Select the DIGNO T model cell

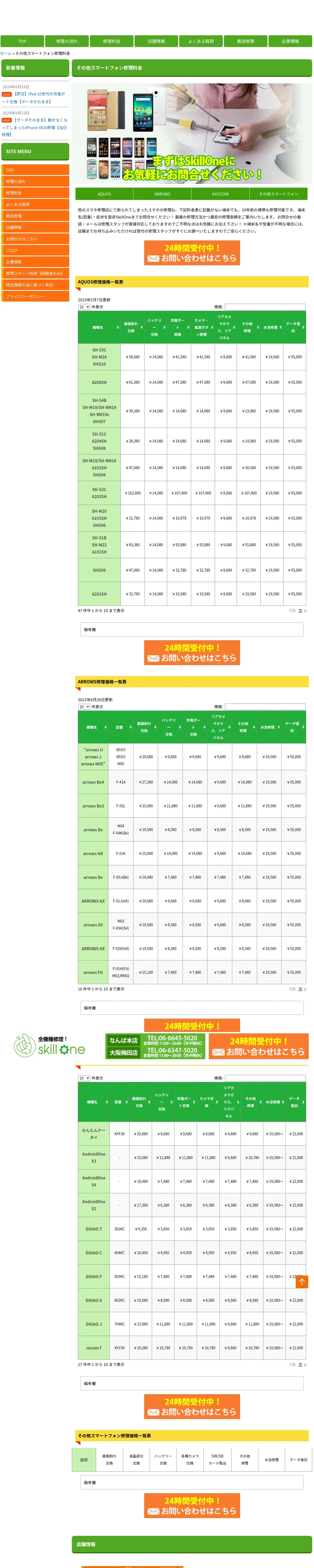(94, 1229)
